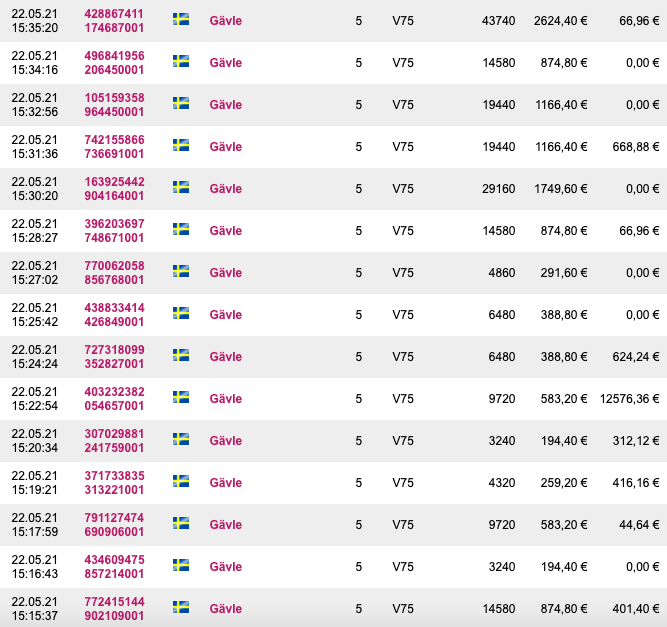Open ticket number 428867411 174687001
Viewport: 667px width, 627px height.
(114, 20)
